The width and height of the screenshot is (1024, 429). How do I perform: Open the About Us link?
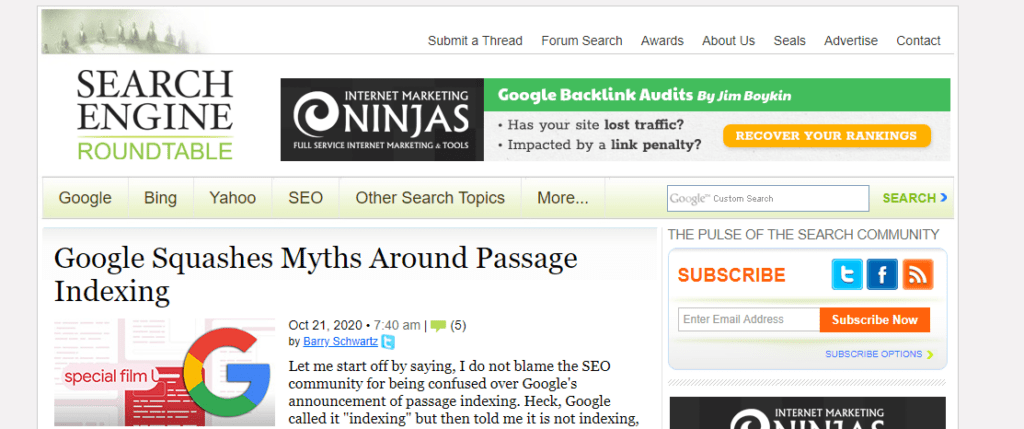pos(728,40)
